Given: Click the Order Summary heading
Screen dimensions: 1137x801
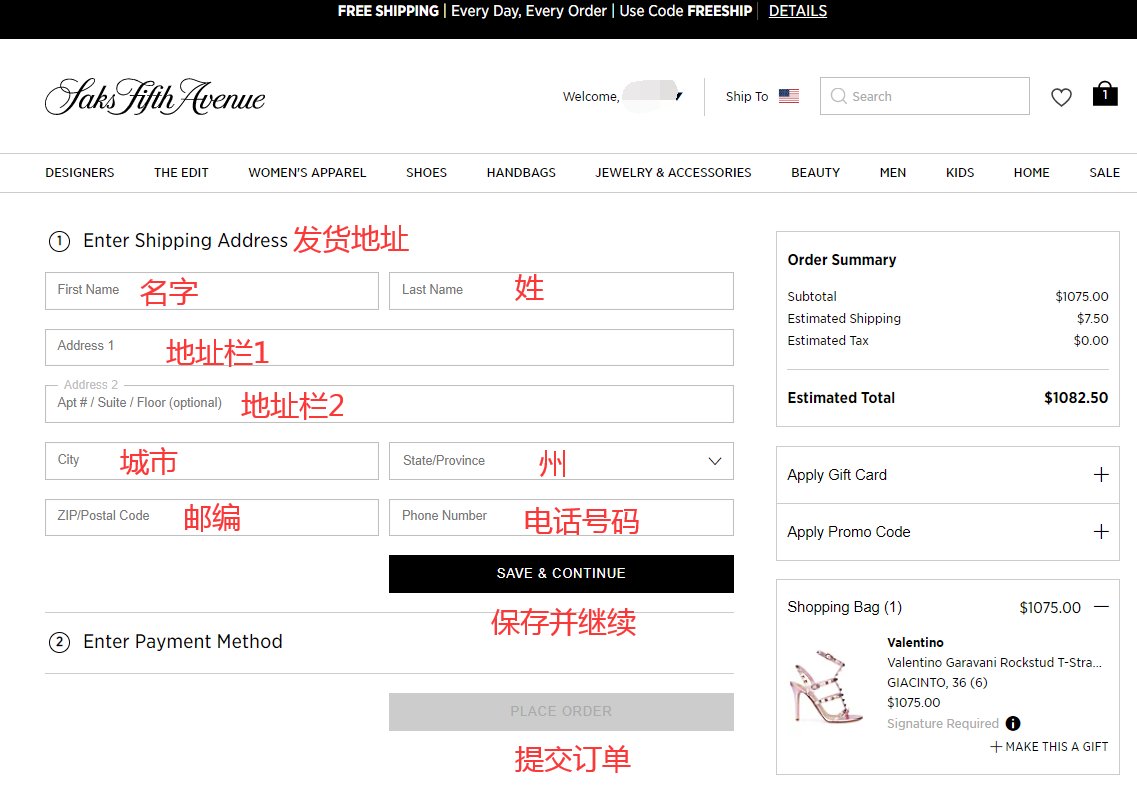Looking at the screenshot, I should click(842, 260).
